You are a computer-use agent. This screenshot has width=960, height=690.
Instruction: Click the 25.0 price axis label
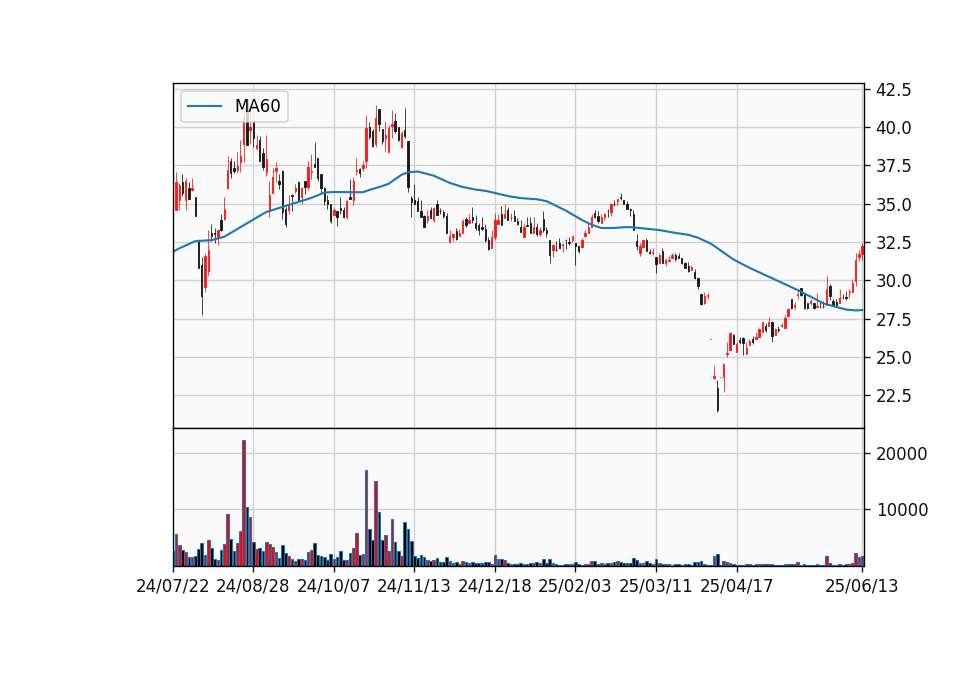(x=894, y=358)
